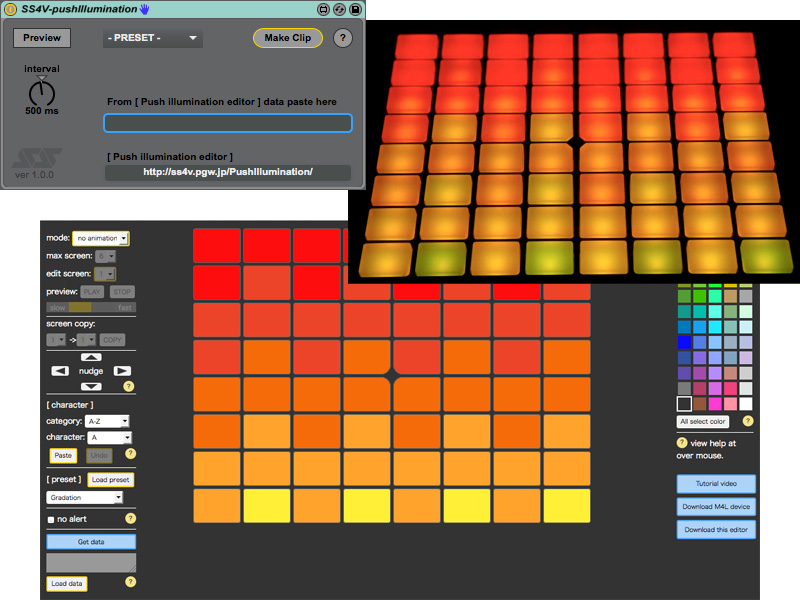The height and width of the screenshot is (600, 800).
Task: Open the Gradation preset dropdown
Action: 85,497
